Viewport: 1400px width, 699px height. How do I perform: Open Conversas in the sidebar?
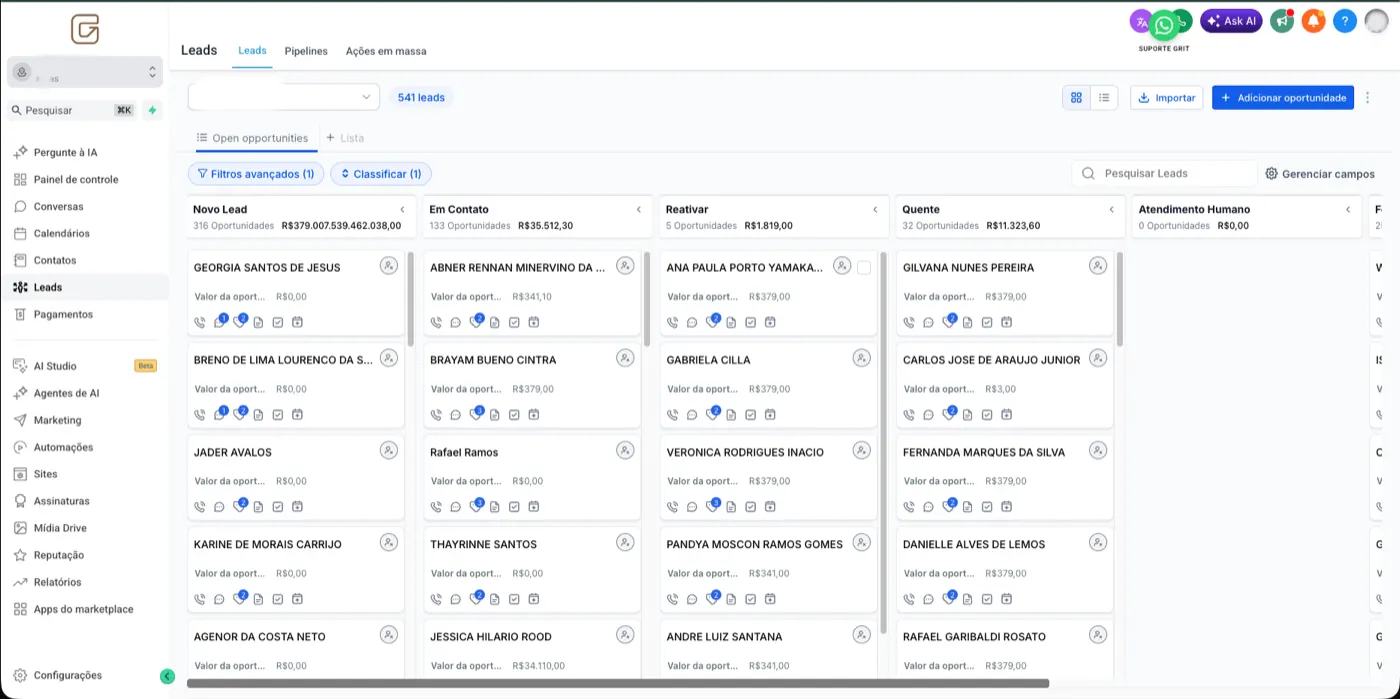pos(58,207)
